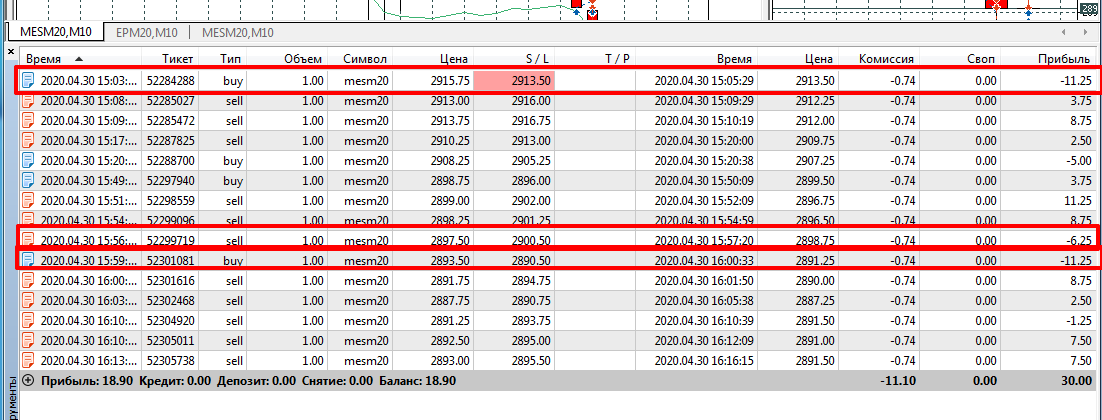Select ticket number 52285027
The height and width of the screenshot is (420, 1102).
(x=171, y=100)
